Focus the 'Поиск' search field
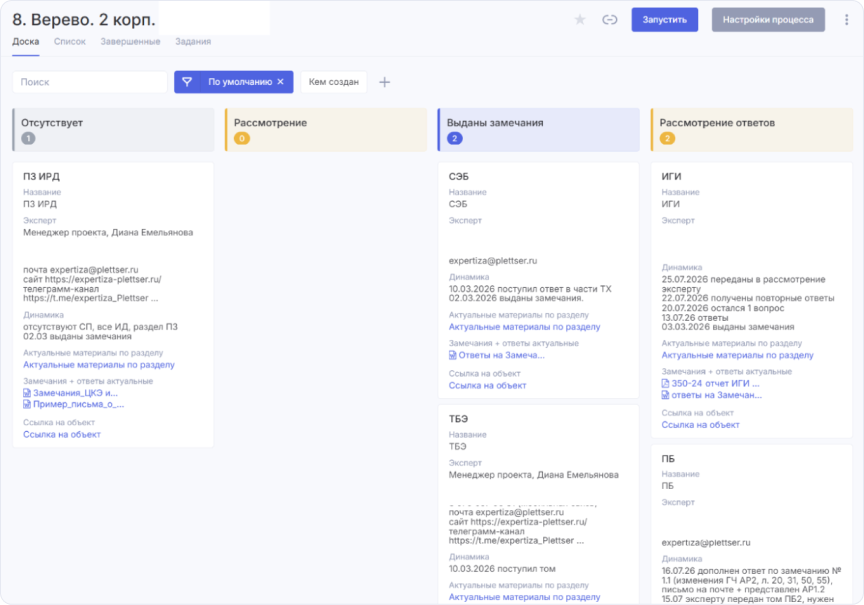 (90, 82)
